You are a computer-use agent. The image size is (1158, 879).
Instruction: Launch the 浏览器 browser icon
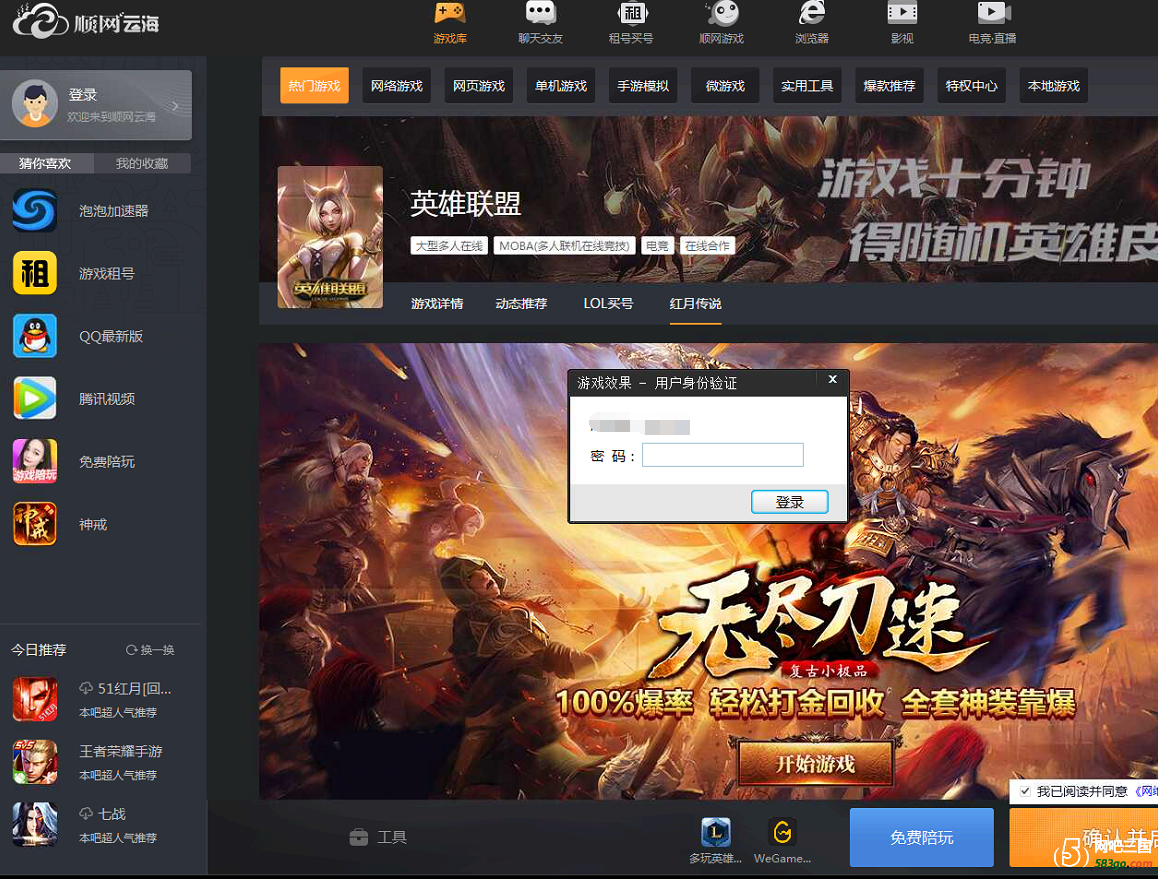[812, 13]
